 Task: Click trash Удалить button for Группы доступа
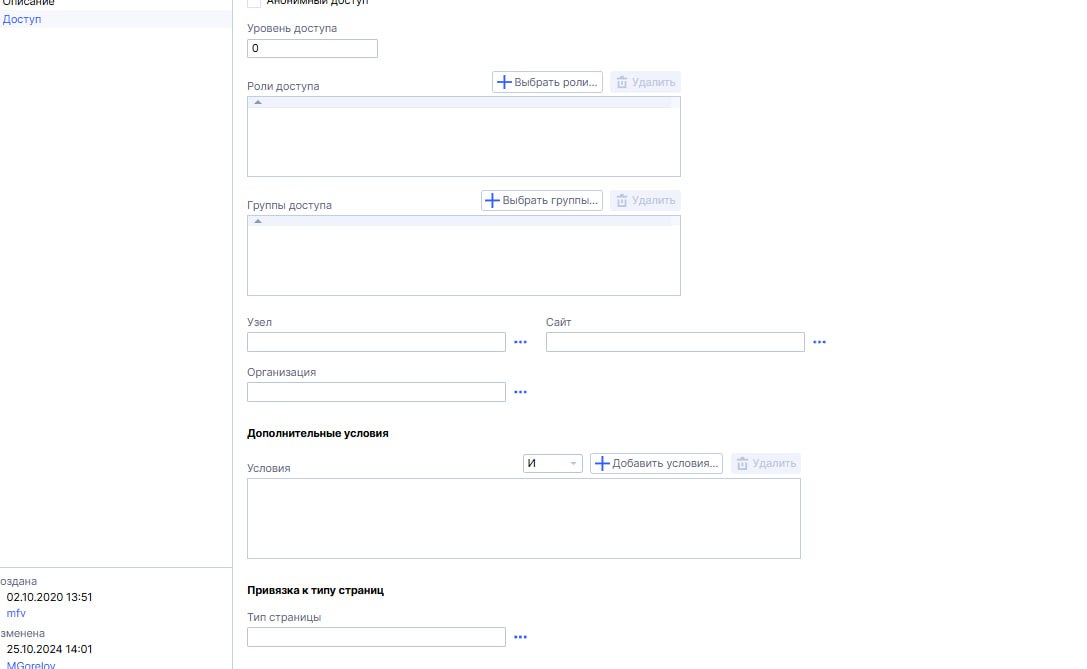click(646, 200)
